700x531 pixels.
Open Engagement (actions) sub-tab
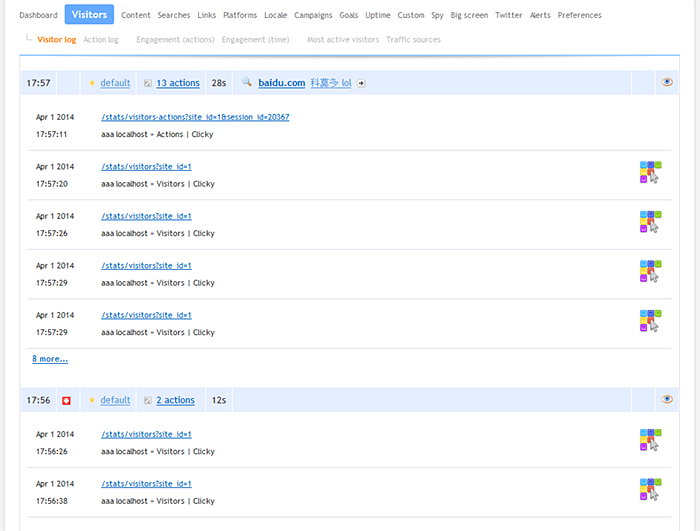175,40
